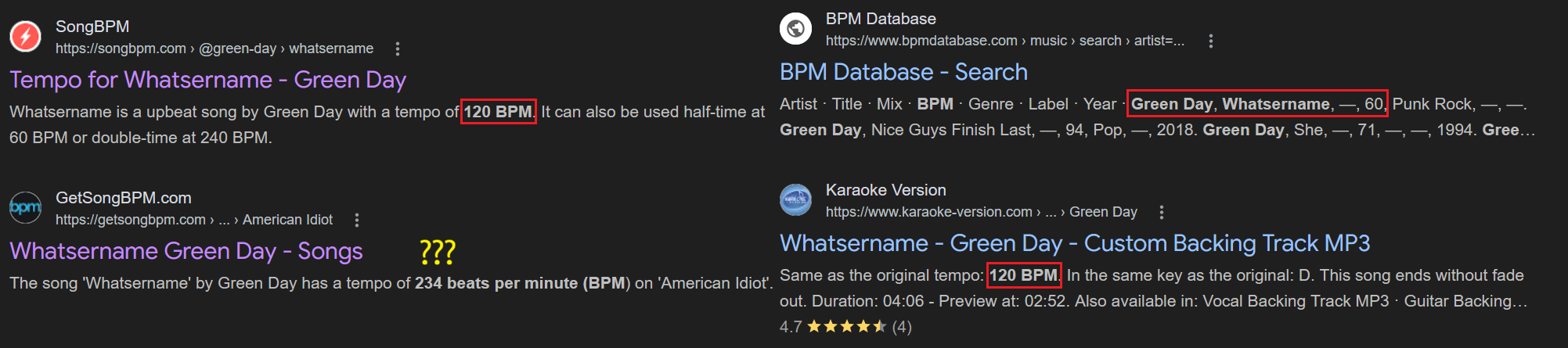Click the 'BPM Database' site name
Viewport: 1568px width, 348px height.
pos(881,19)
